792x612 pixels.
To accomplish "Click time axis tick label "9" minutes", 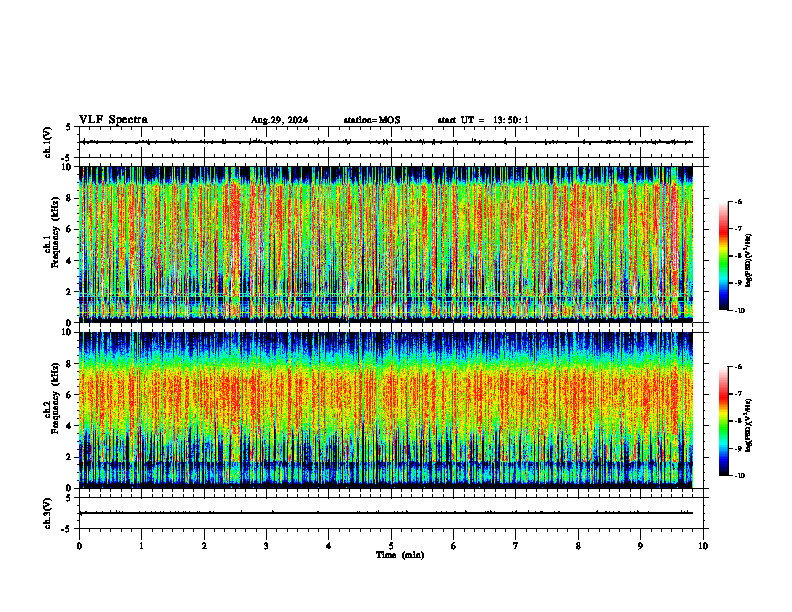I will pos(640,546).
